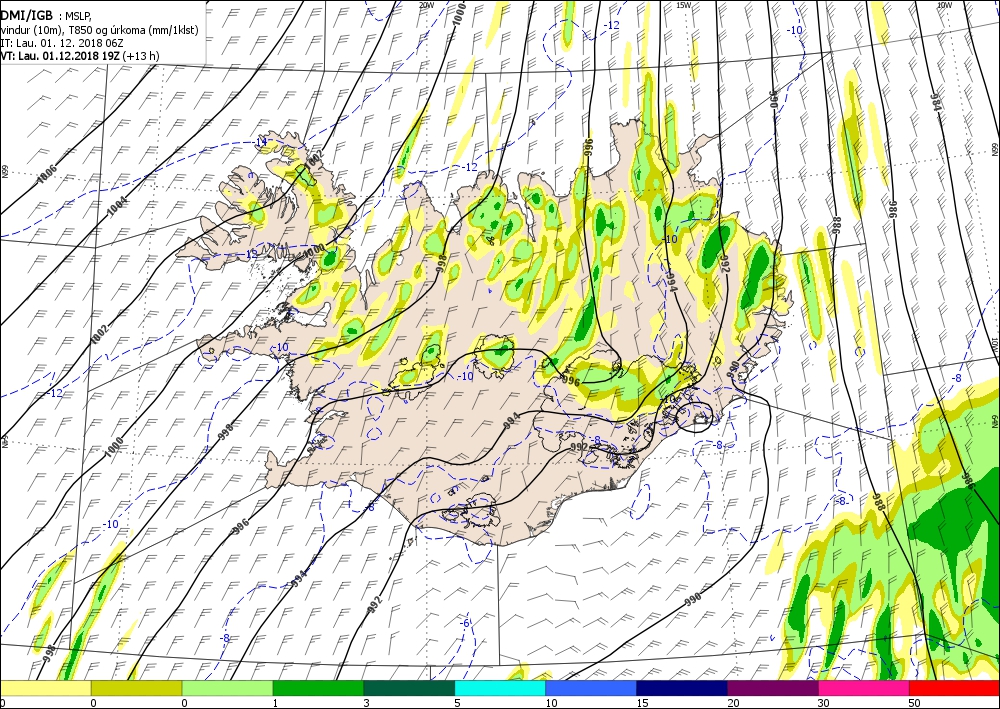
Task: Click the medium green legend swatch
Action: (318, 688)
